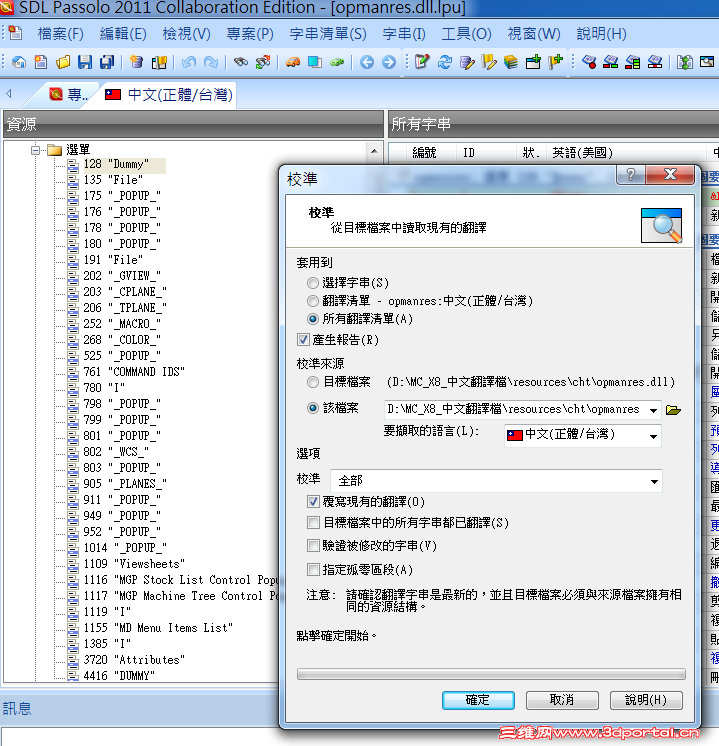Viewport: 719px width, 746px height.
Task: Switch to the 中文(正體/台灣) tab
Action: pos(169,95)
